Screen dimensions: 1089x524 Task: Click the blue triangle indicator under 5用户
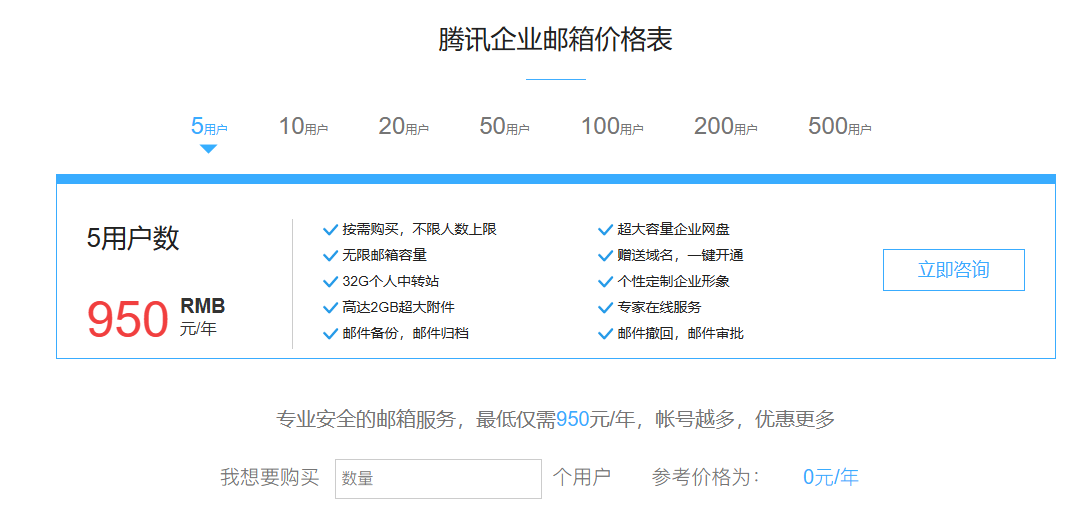208,149
